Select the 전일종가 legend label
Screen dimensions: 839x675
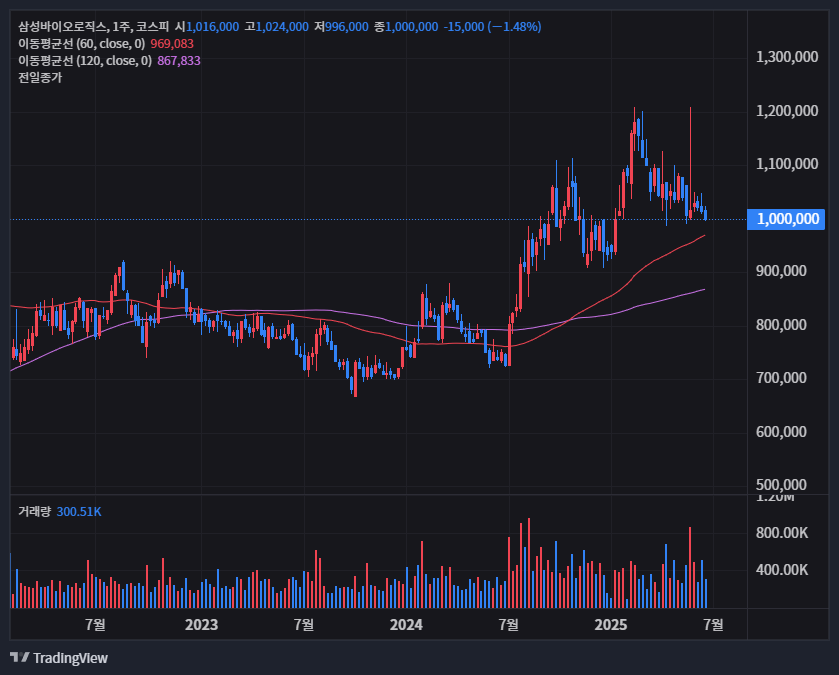tap(40, 78)
